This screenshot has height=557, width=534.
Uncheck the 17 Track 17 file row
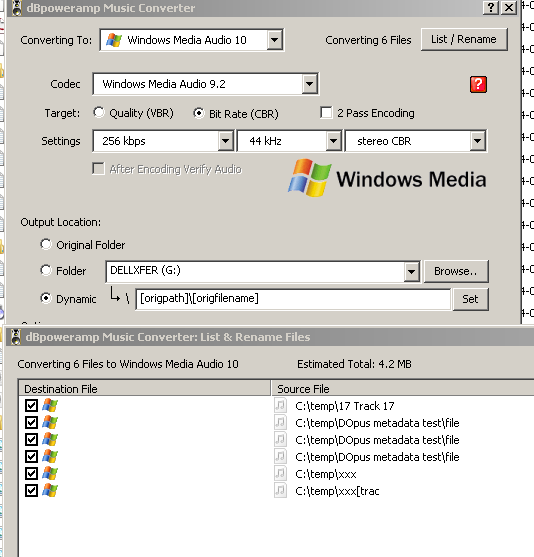coord(31,405)
